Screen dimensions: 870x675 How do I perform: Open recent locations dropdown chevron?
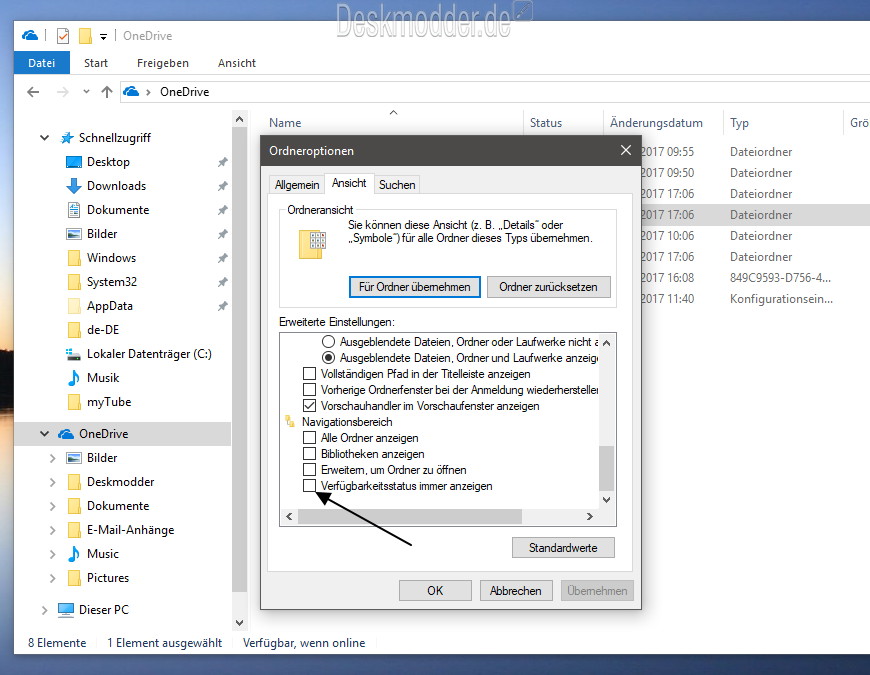[x=86, y=92]
